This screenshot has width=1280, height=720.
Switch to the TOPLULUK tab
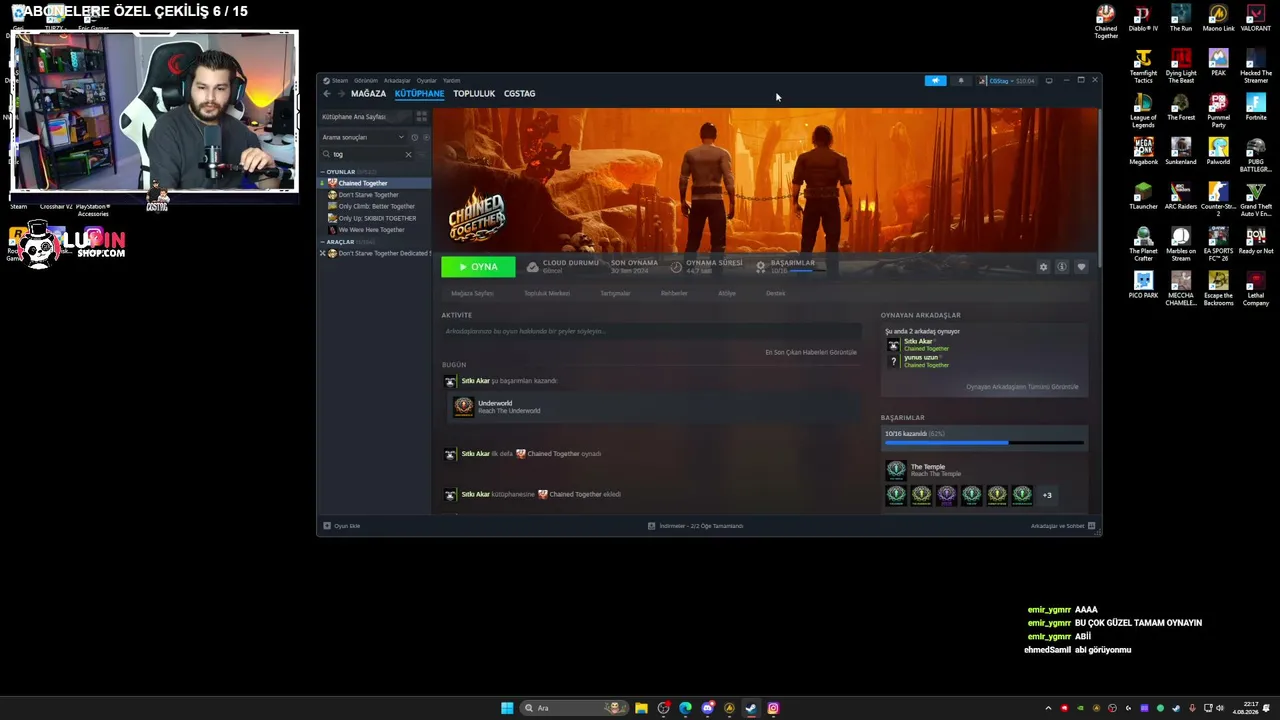(x=474, y=94)
